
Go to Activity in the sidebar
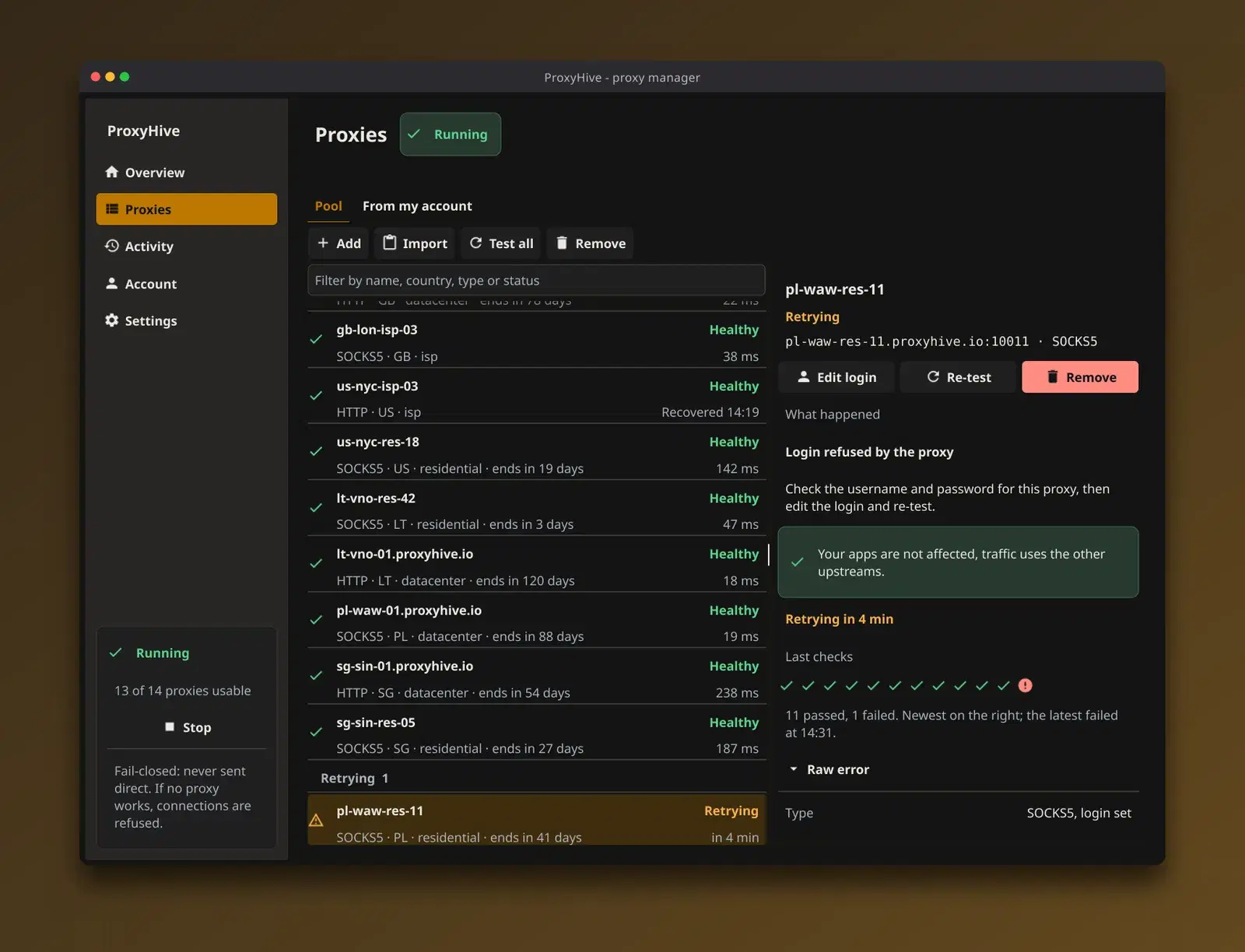pyautogui.click(x=187, y=246)
